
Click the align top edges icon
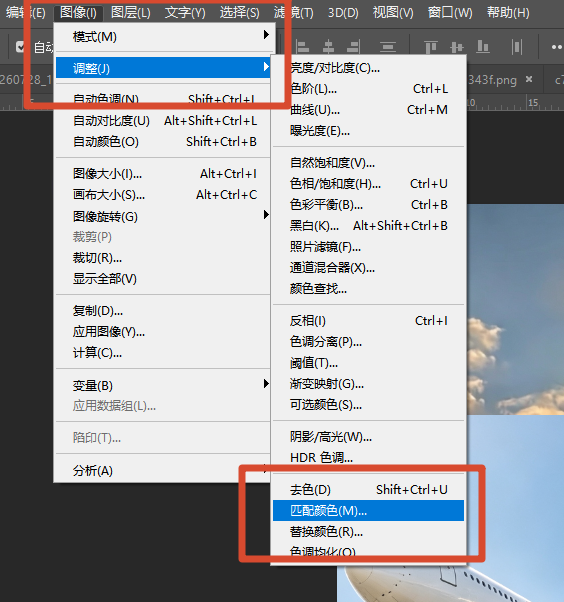coord(431,47)
